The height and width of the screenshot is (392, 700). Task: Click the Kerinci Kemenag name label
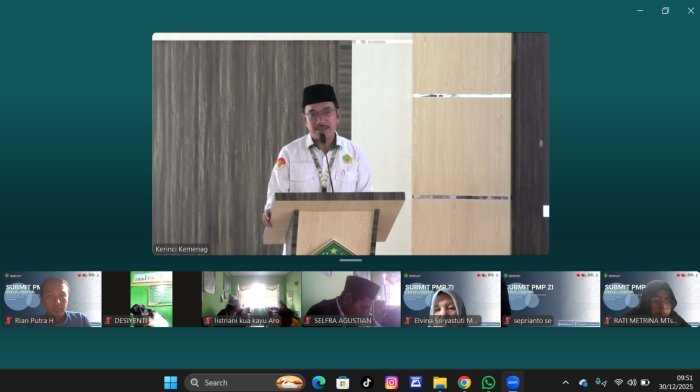click(x=181, y=249)
